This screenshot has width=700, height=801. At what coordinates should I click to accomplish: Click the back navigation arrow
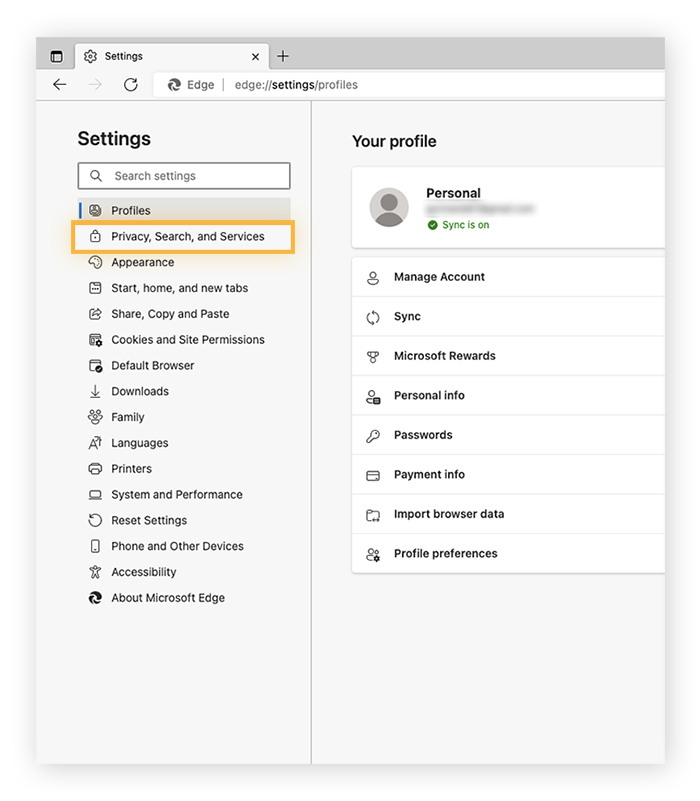59,85
